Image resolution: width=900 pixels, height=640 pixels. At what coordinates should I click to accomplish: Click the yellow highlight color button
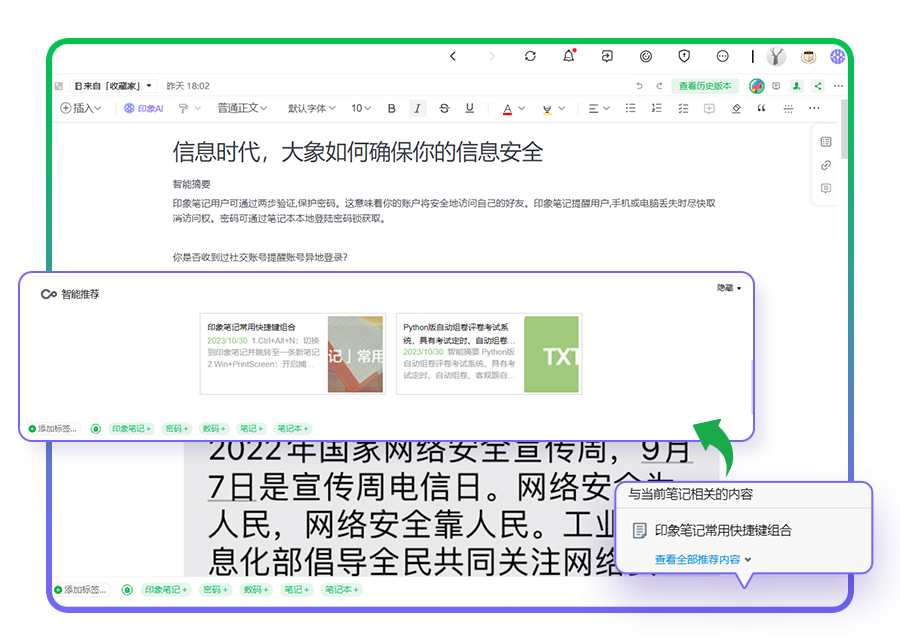(547, 108)
